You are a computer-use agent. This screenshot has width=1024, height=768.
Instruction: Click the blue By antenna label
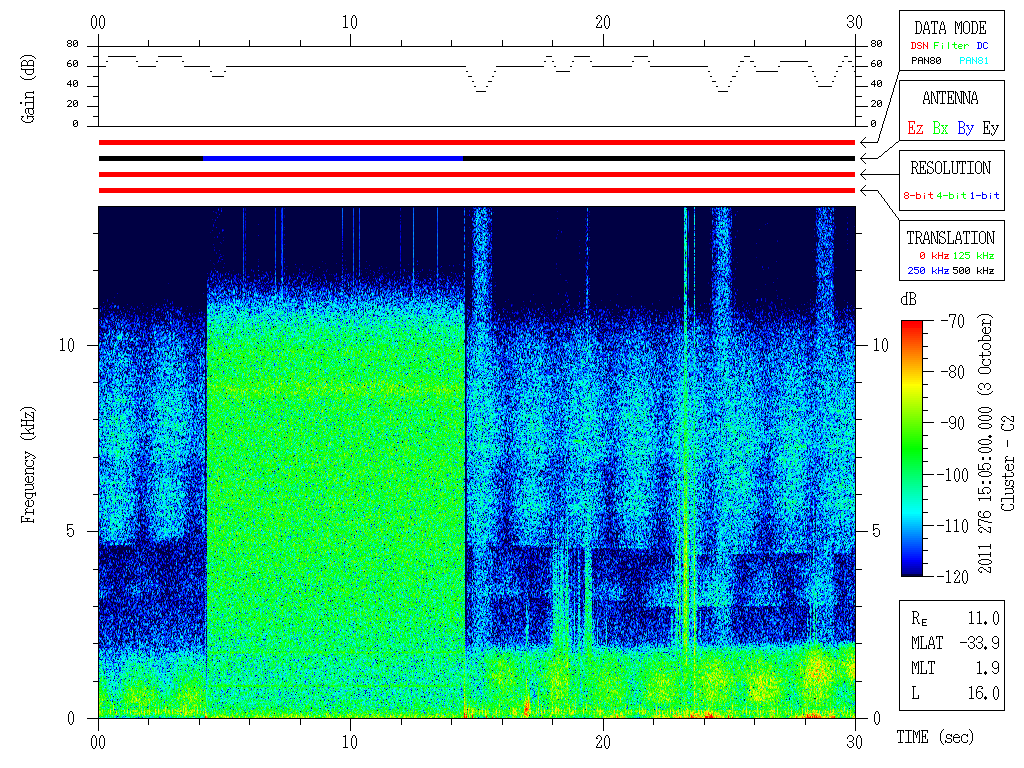coord(965,128)
